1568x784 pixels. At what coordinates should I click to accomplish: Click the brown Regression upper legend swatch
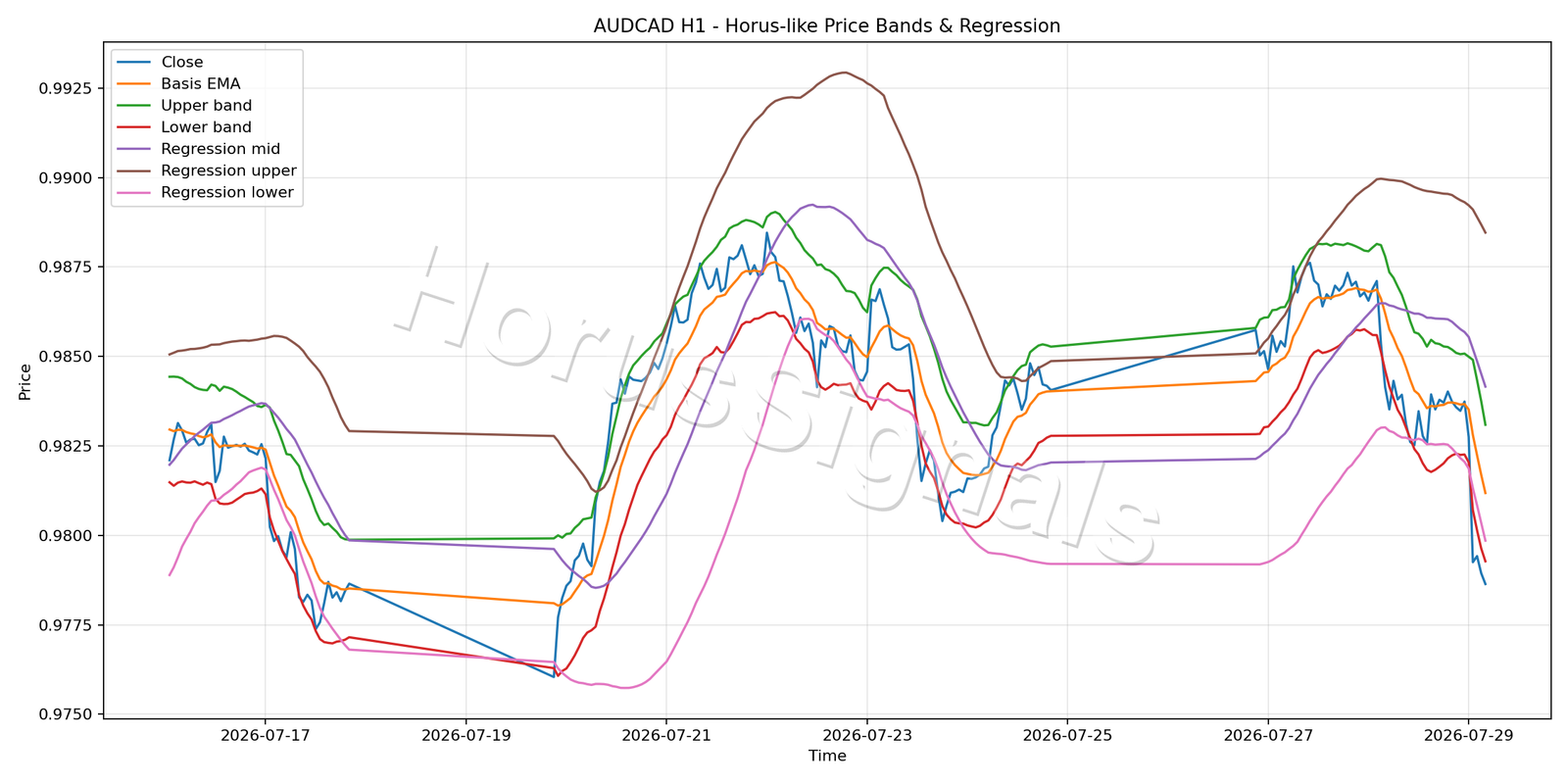[134, 171]
